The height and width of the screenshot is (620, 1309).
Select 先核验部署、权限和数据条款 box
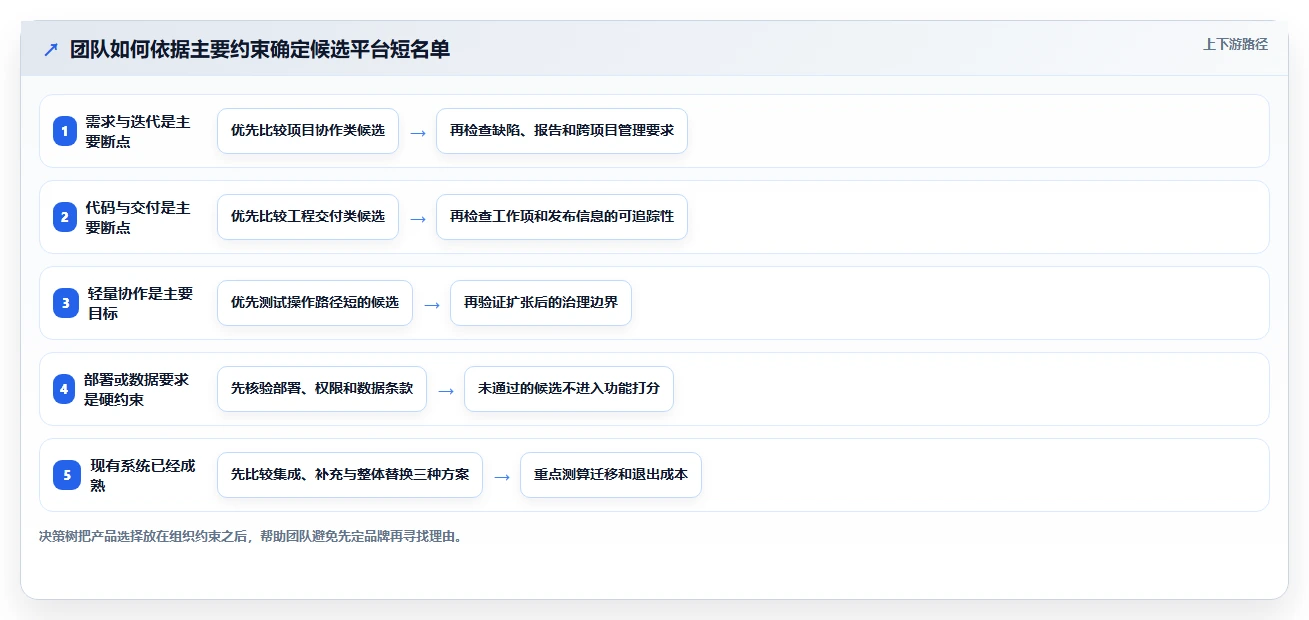tap(322, 389)
